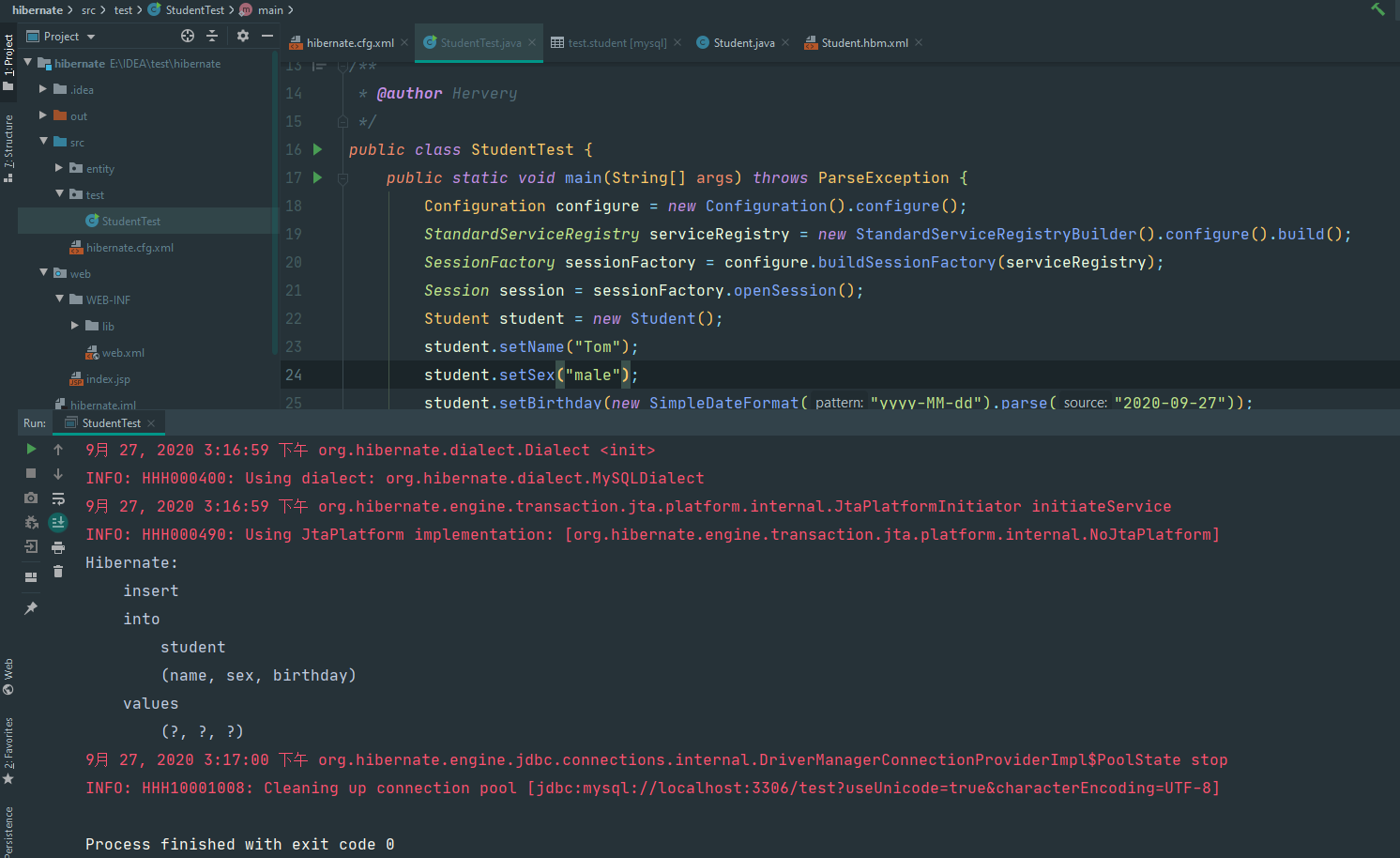Expand the entity package
Image resolution: width=1400 pixels, height=858 pixels.
pos(59,167)
